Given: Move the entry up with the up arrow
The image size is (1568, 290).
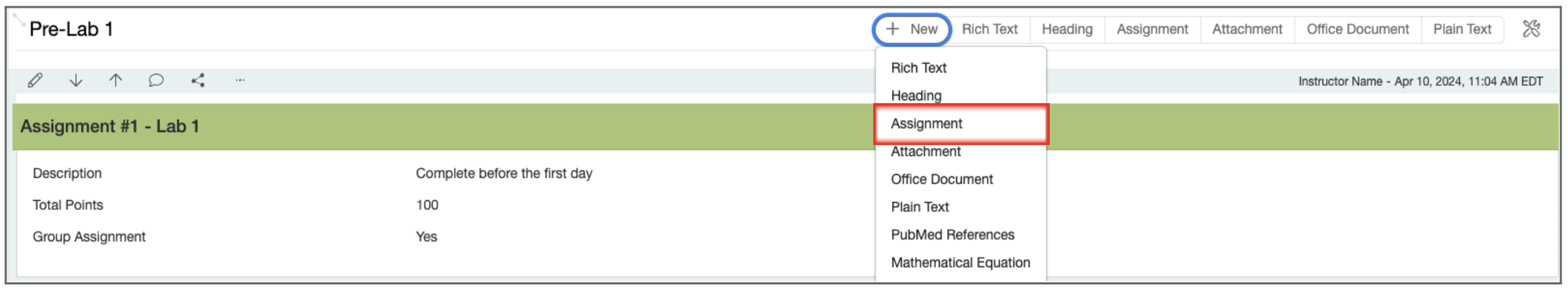Looking at the screenshot, I should 116,81.
